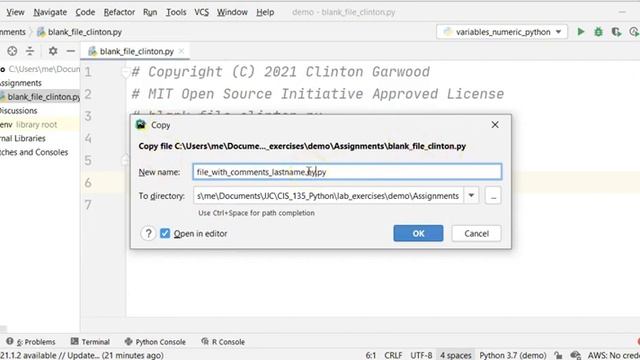Close the Copy dialog with X

(495, 124)
